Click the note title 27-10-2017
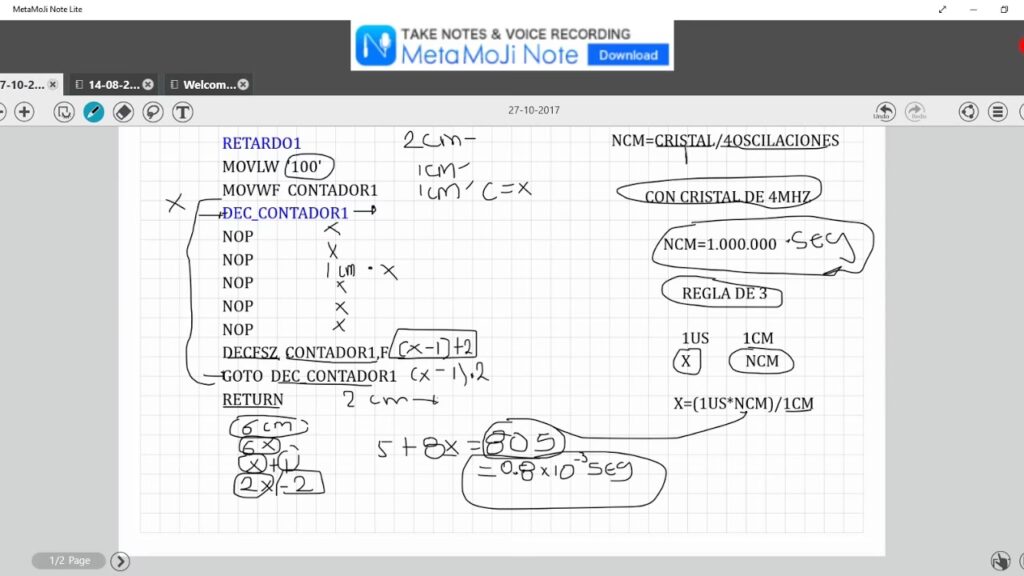Viewport: 1024px width, 576px height. click(x=533, y=111)
